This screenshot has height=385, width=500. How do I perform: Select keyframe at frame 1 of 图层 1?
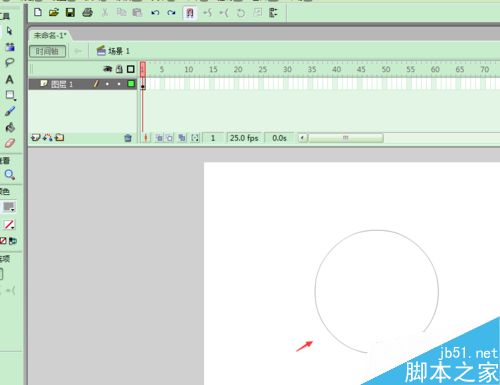(x=143, y=84)
